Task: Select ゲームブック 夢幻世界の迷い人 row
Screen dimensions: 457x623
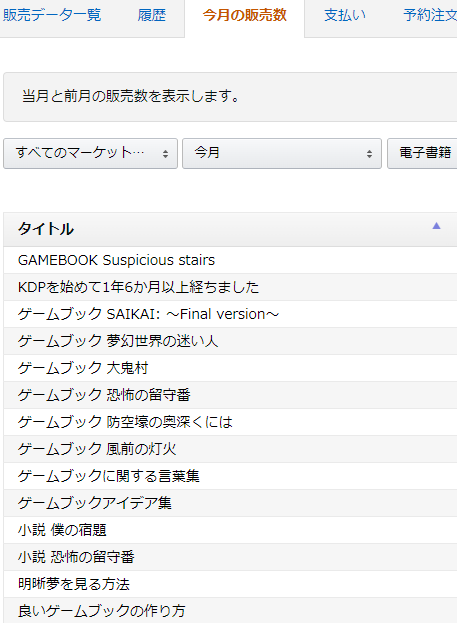Action: click(x=230, y=341)
